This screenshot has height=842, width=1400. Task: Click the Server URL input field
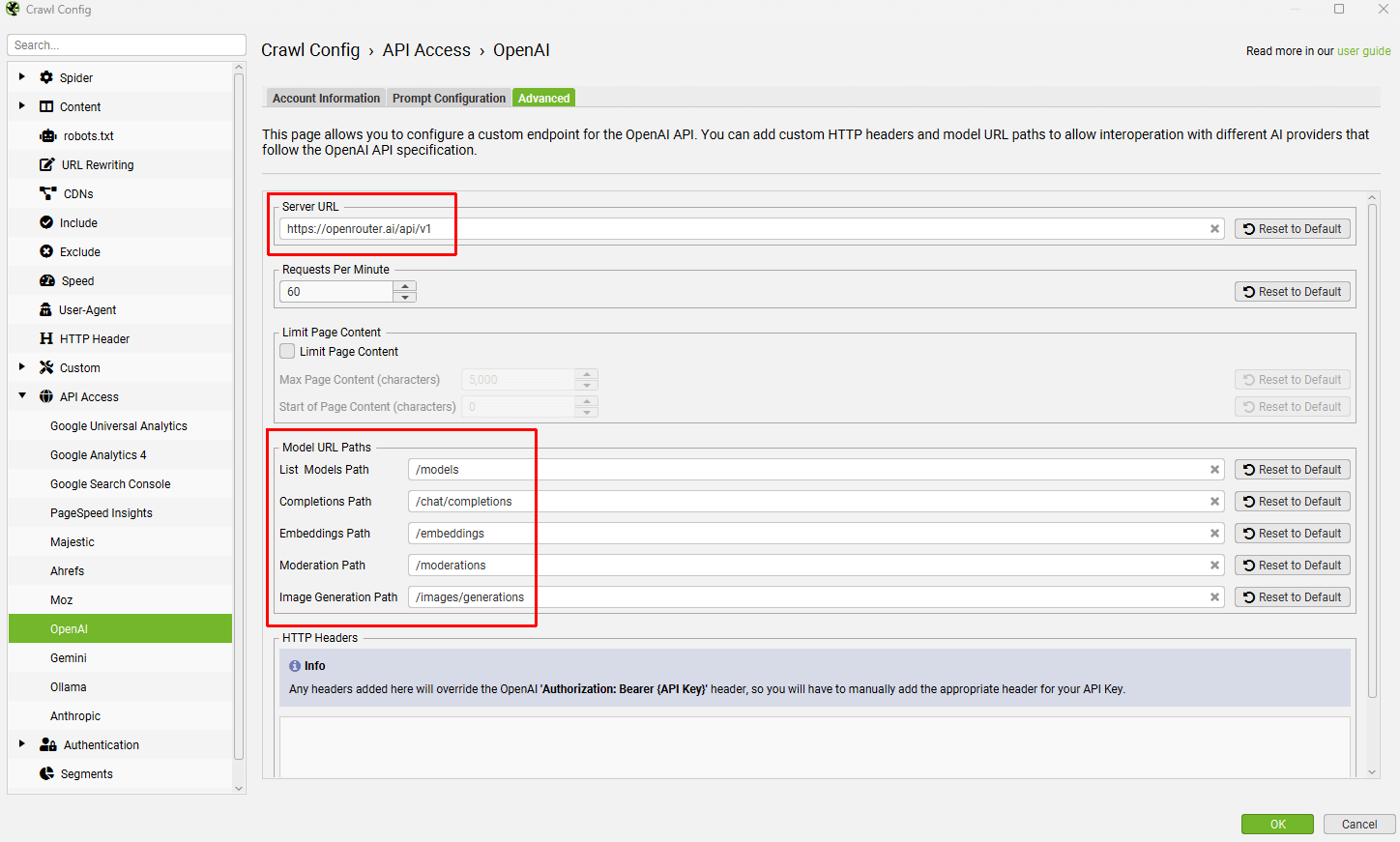pyautogui.click(x=751, y=229)
